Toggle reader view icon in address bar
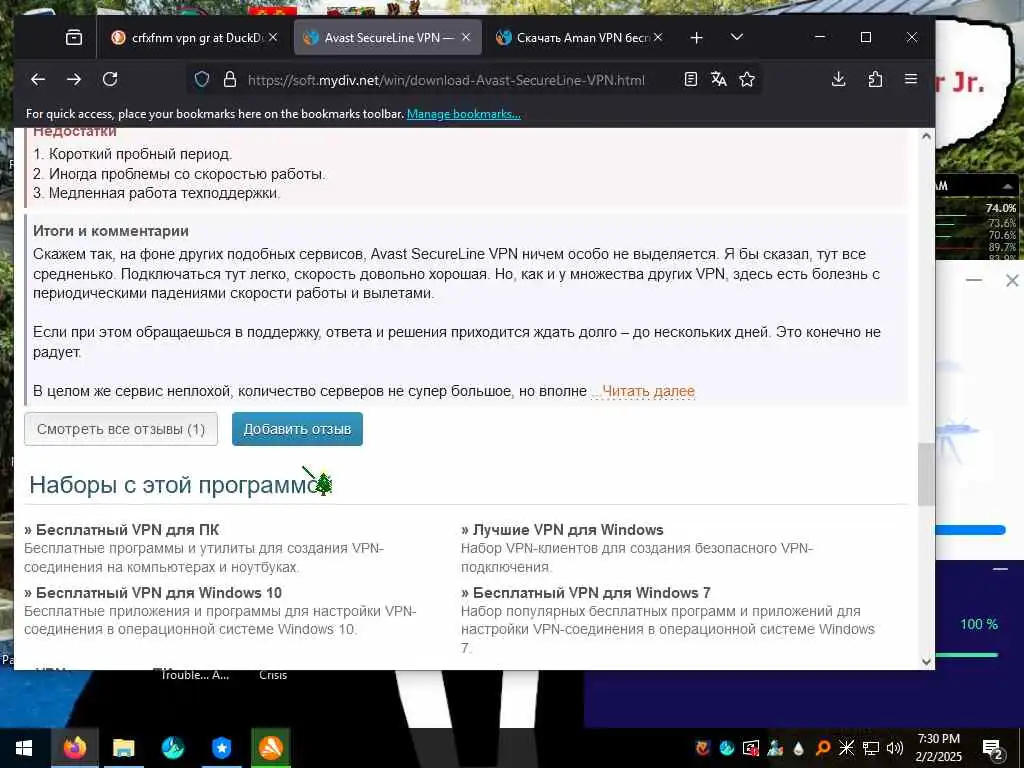 pyautogui.click(x=690, y=80)
